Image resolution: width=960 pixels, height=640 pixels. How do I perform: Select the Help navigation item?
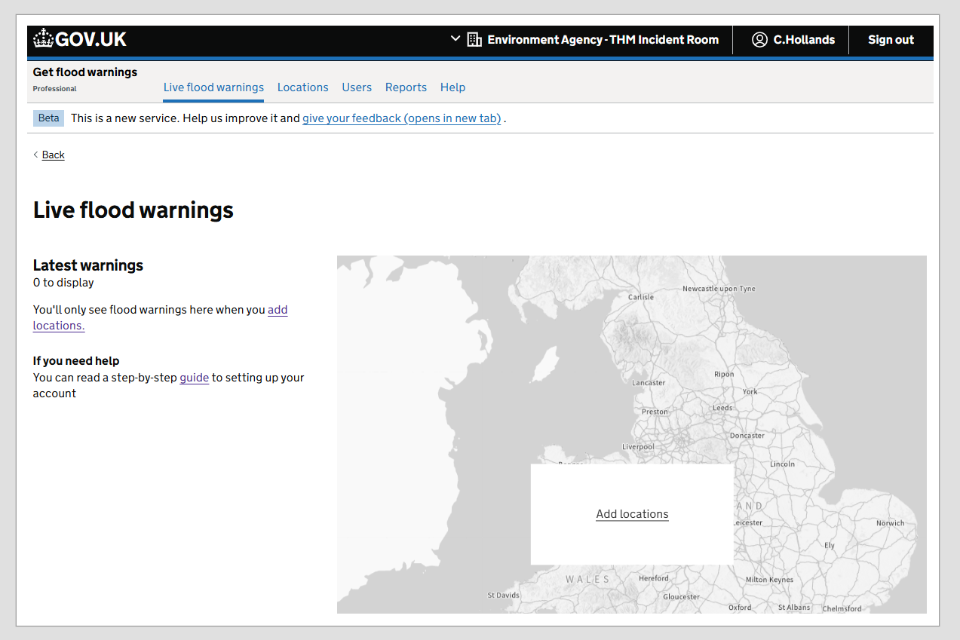pos(452,87)
